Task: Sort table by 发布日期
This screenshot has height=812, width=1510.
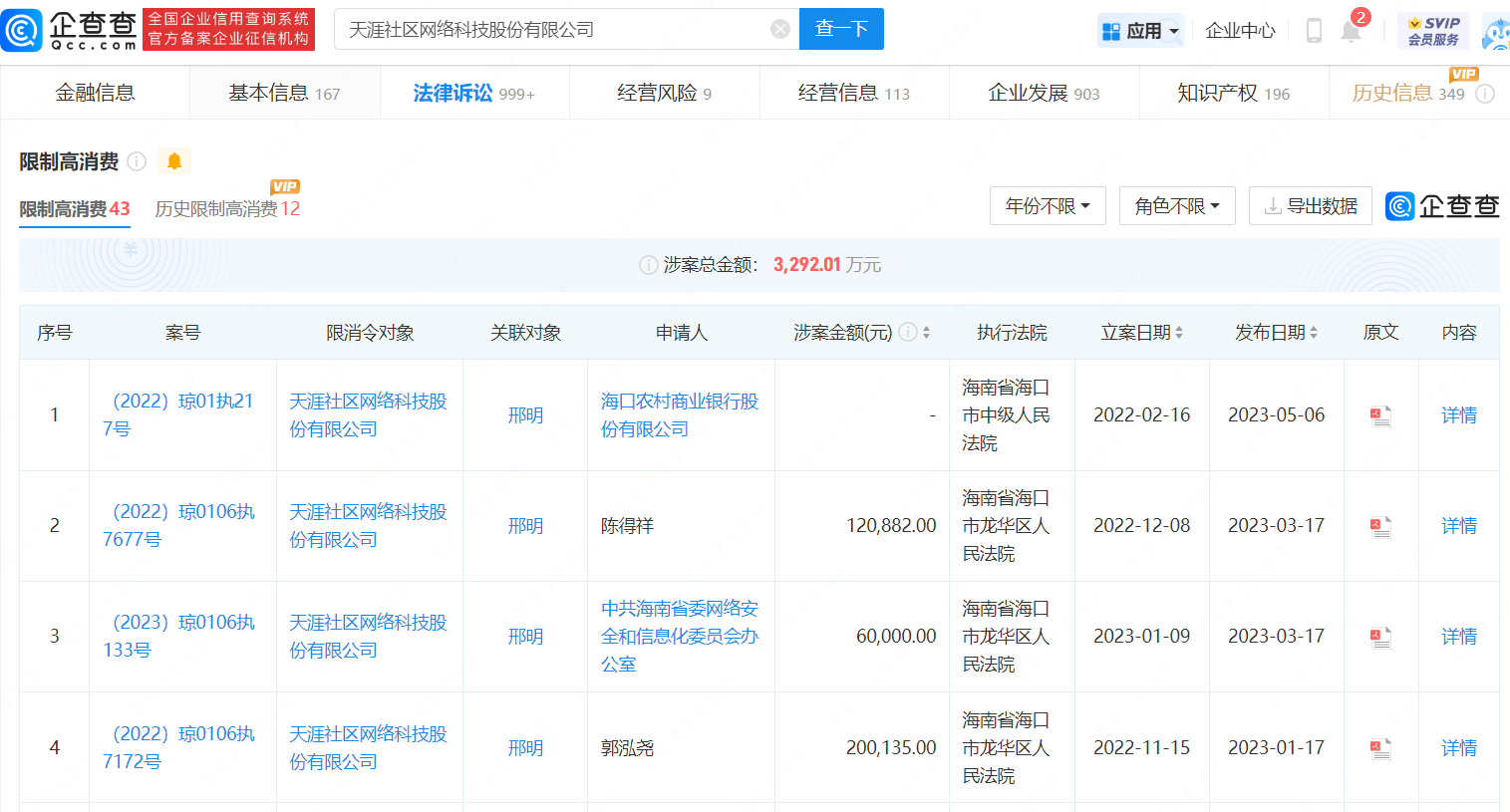Action: (1313, 333)
